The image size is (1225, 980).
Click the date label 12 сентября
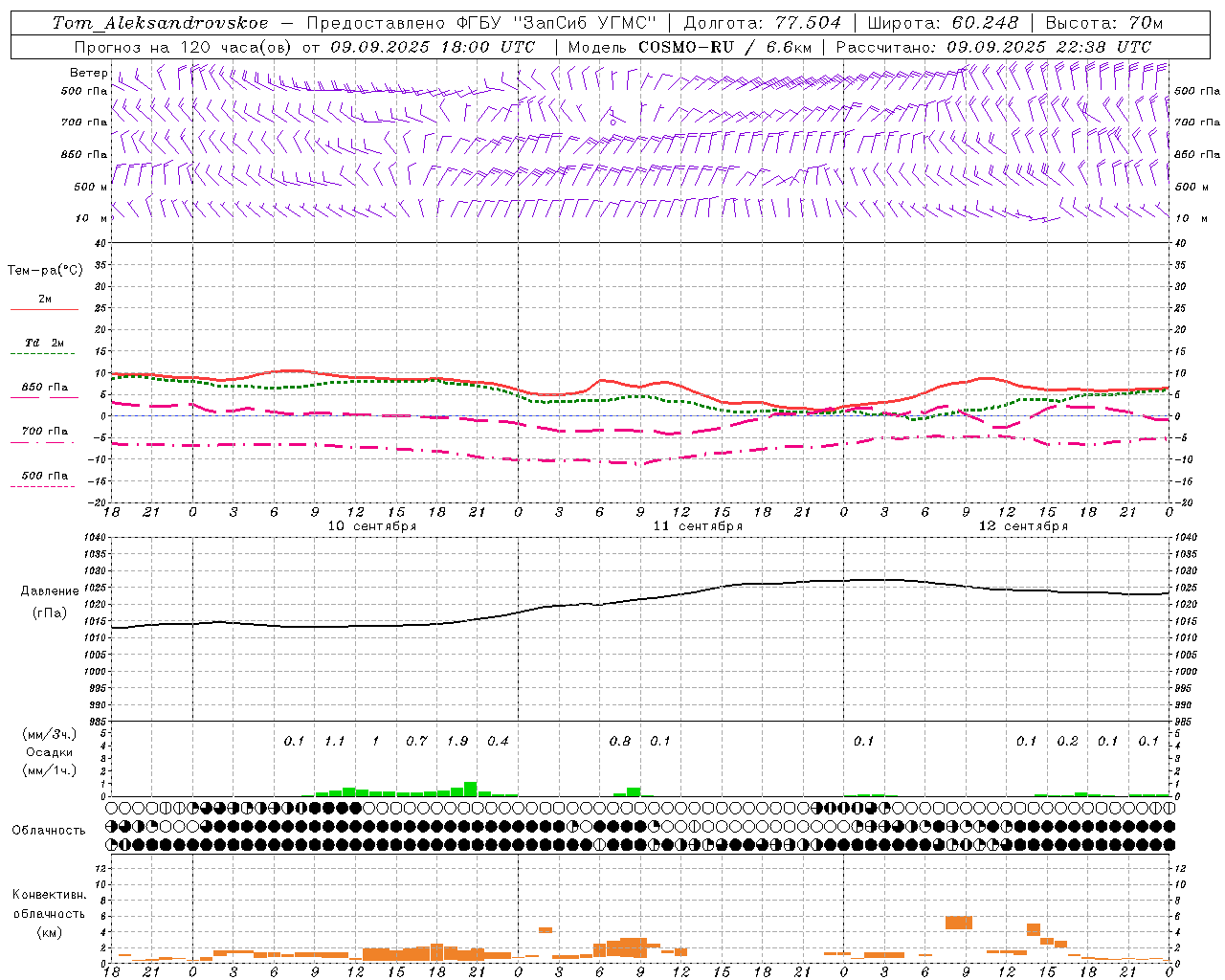(x=1023, y=526)
